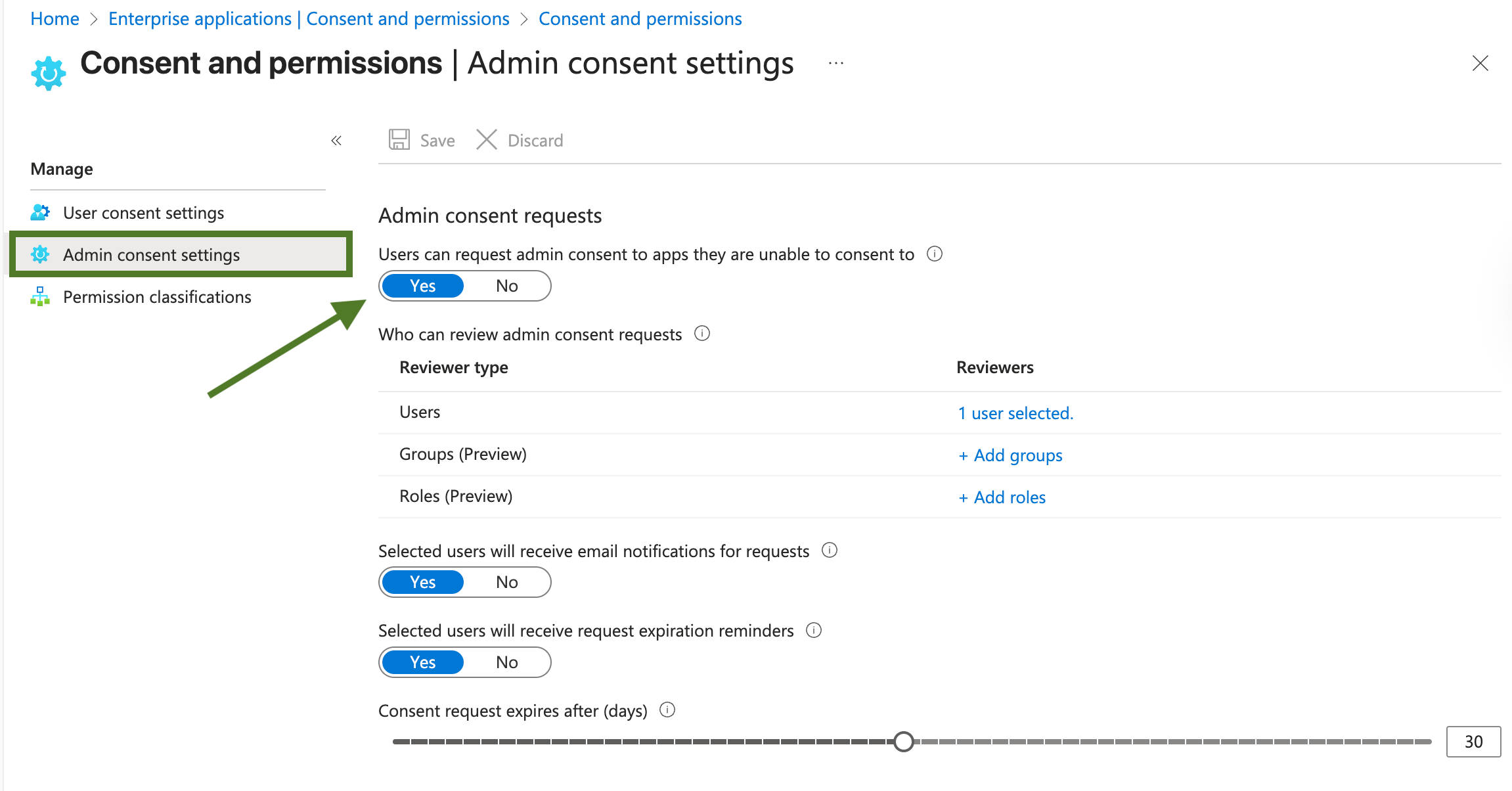The height and width of the screenshot is (791, 1512).
Task: Disable email notifications for selected users
Action: coord(506,582)
